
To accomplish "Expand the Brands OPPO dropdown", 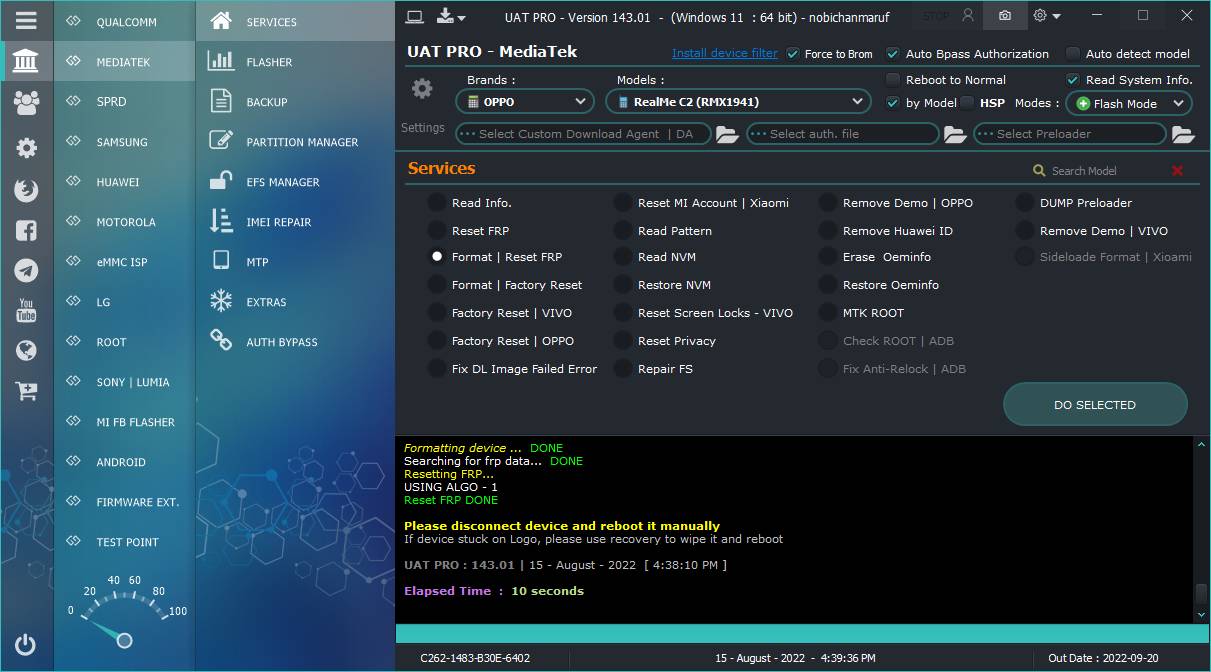I will (x=525, y=102).
